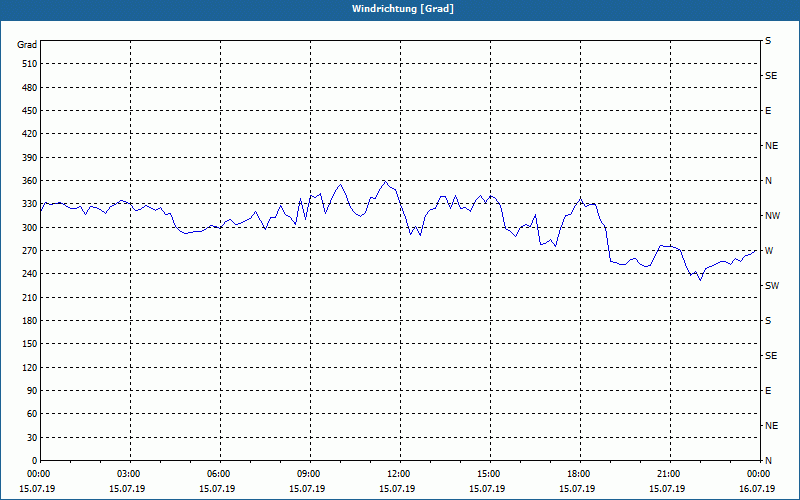Pick the 180 degree axis label
Image resolution: width=800 pixels, height=500 pixels.
coord(30,321)
